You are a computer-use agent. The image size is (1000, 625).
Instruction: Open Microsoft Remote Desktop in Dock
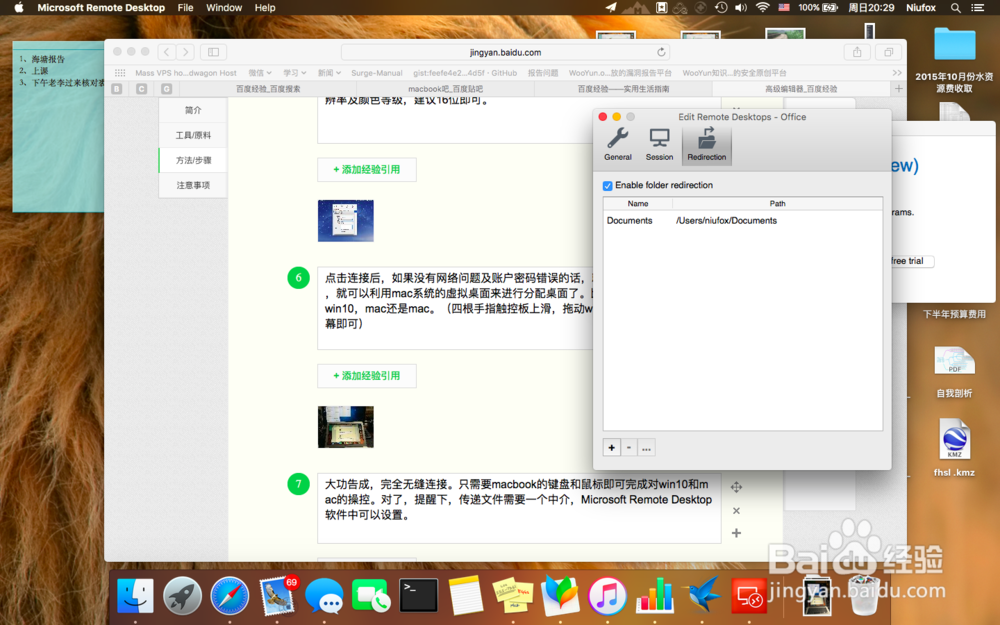click(749, 596)
